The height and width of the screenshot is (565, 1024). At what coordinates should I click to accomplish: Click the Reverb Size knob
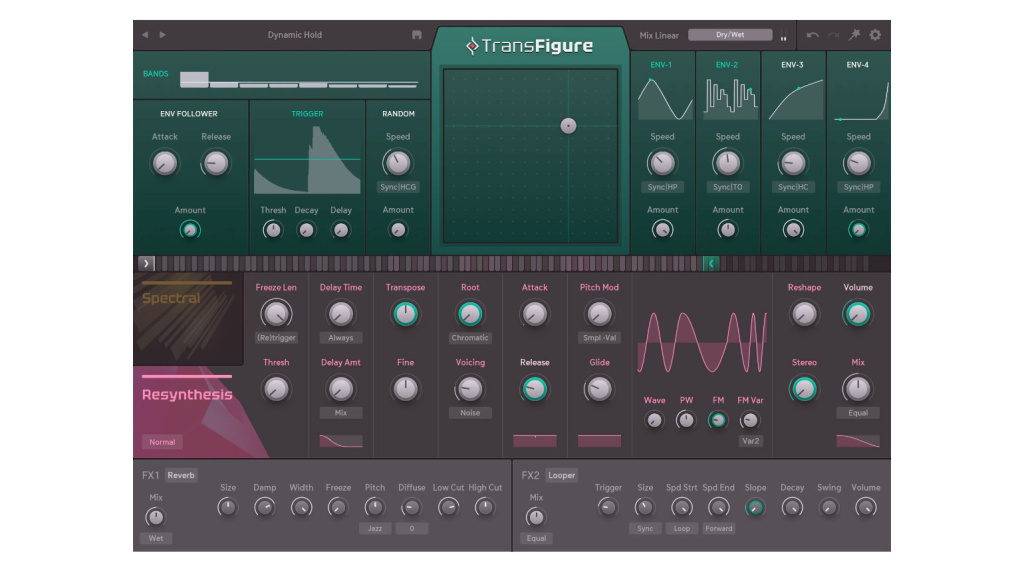[227, 508]
